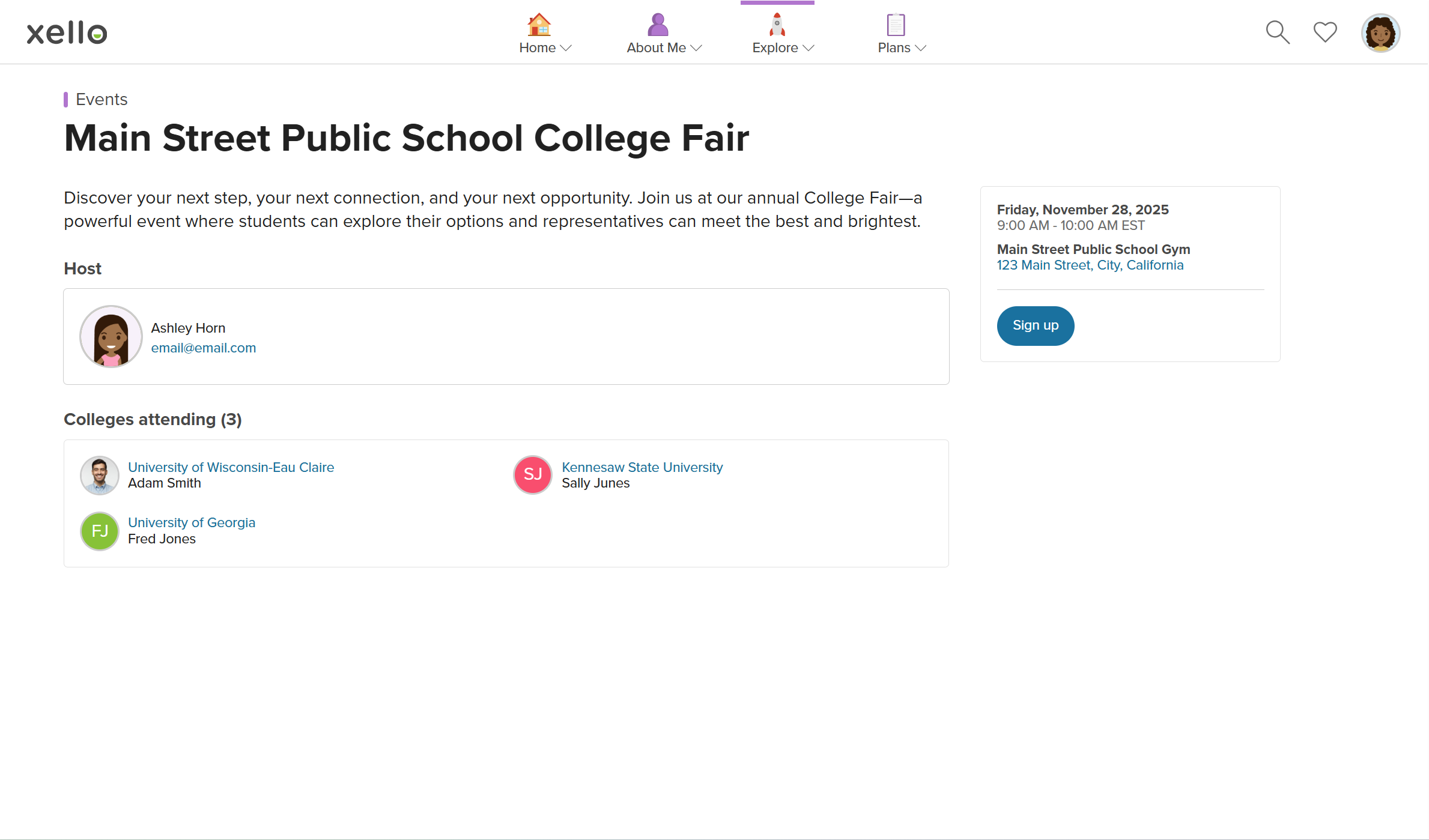Select the Explore rocket icon

coord(777,24)
